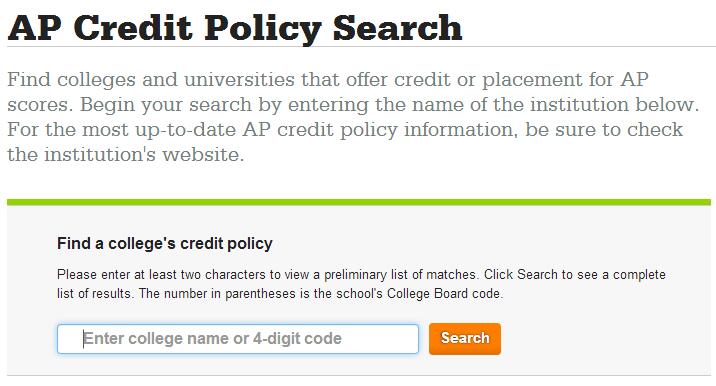
Task: Click the word 'Policy' in the page title
Action: click(x=263, y=30)
